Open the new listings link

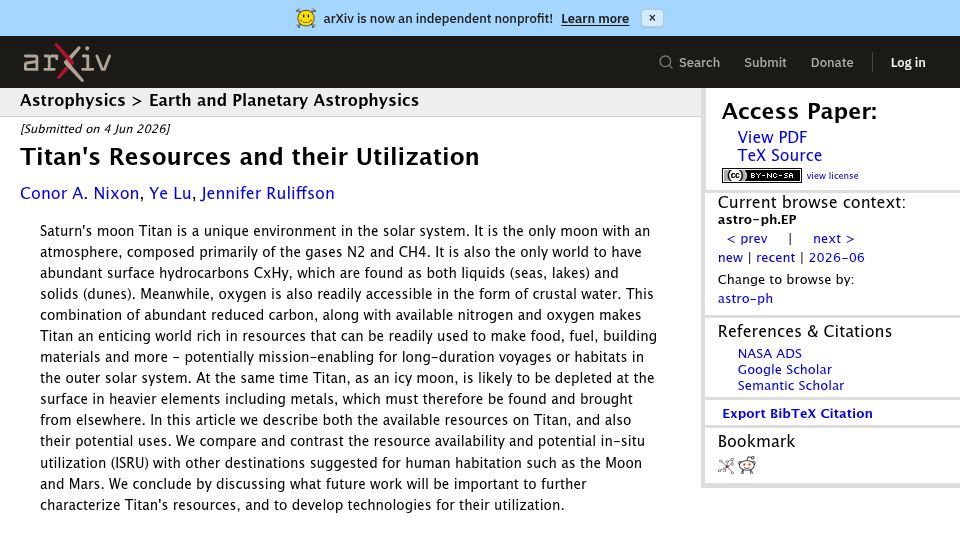pyautogui.click(x=730, y=258)
